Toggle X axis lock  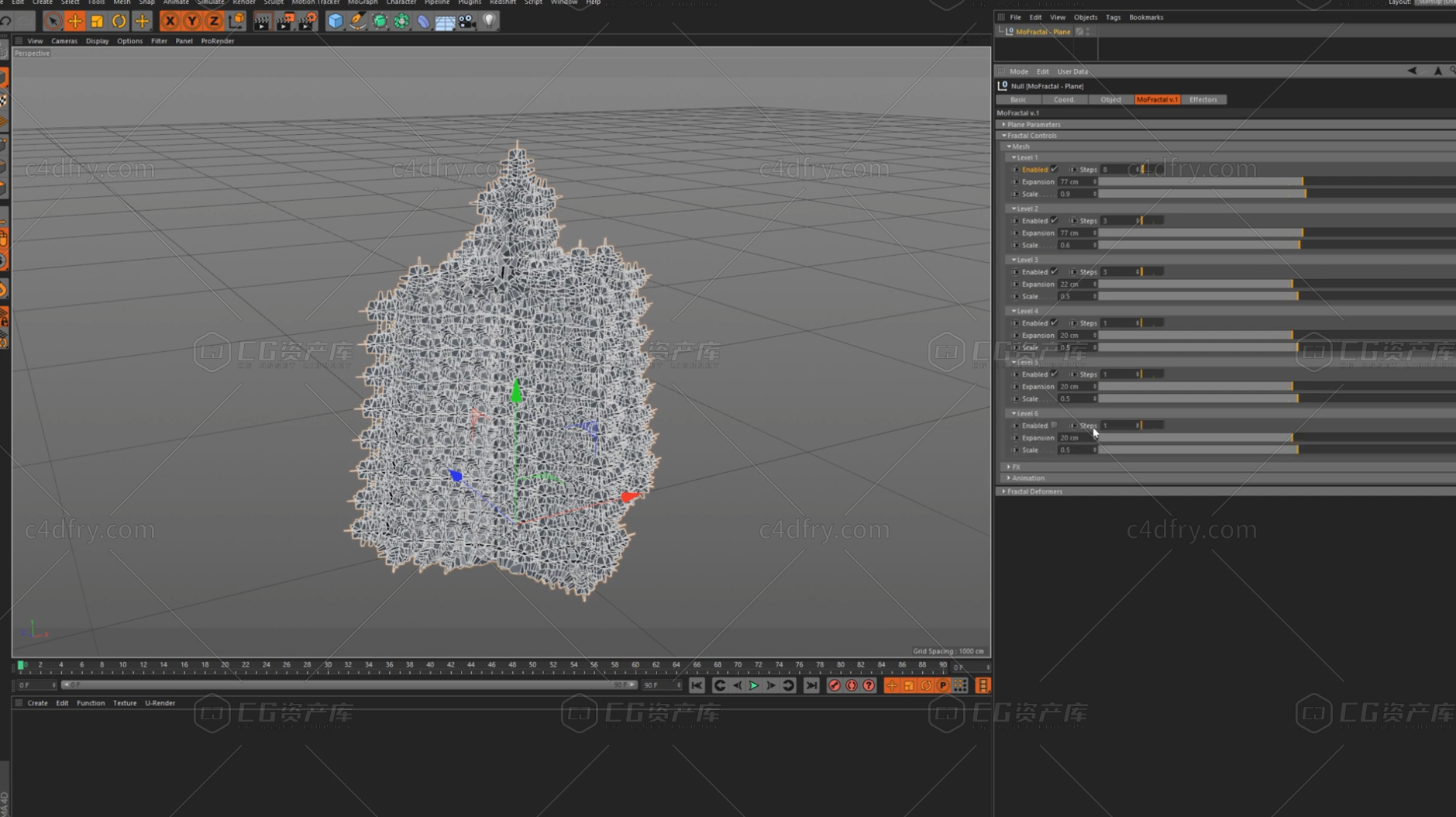(170, 21)
